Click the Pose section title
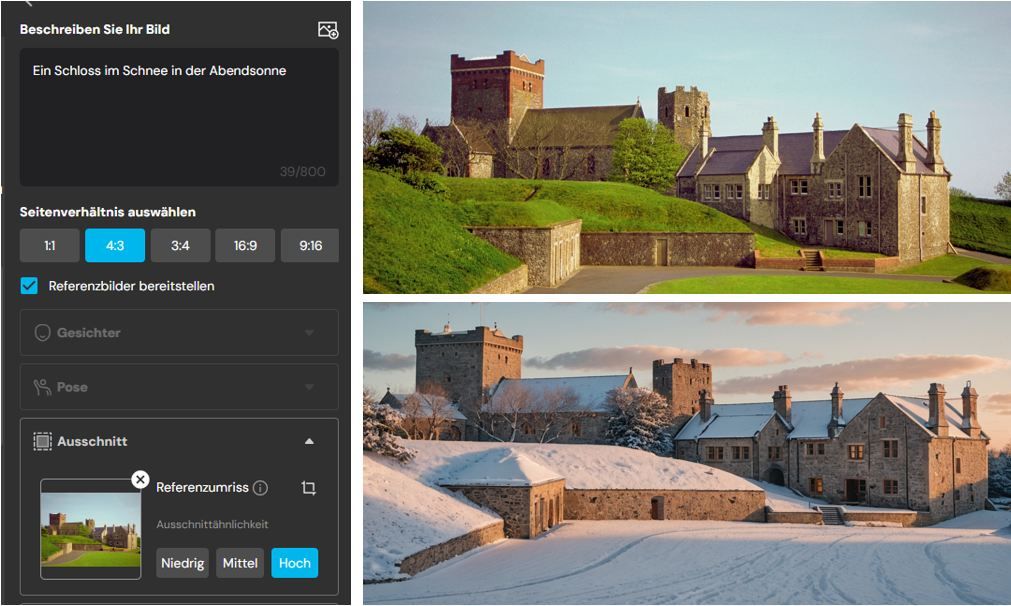The height and width of the screenshot is (606, 1011). pos(72,387)
